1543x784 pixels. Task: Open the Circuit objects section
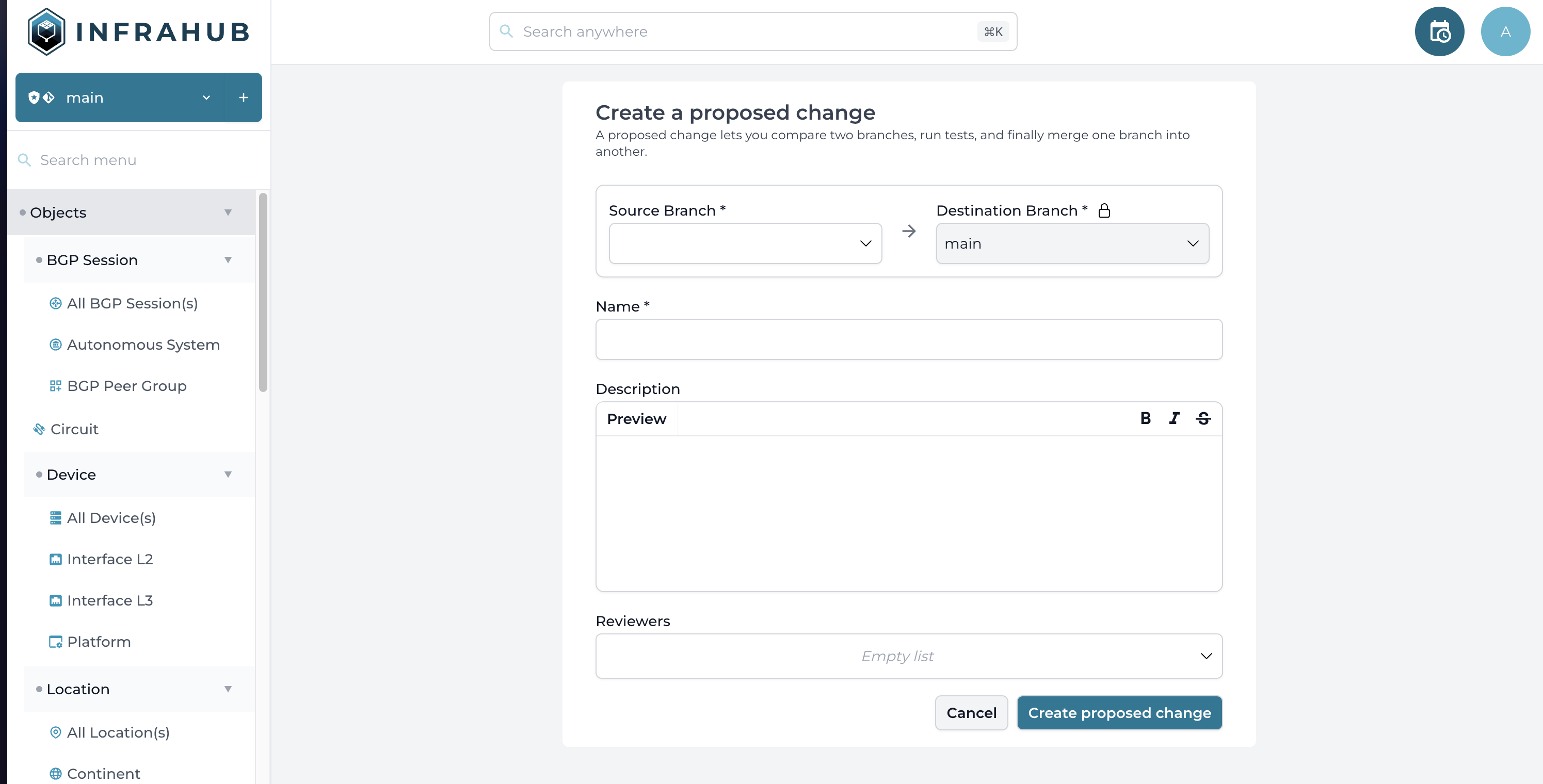74,429
